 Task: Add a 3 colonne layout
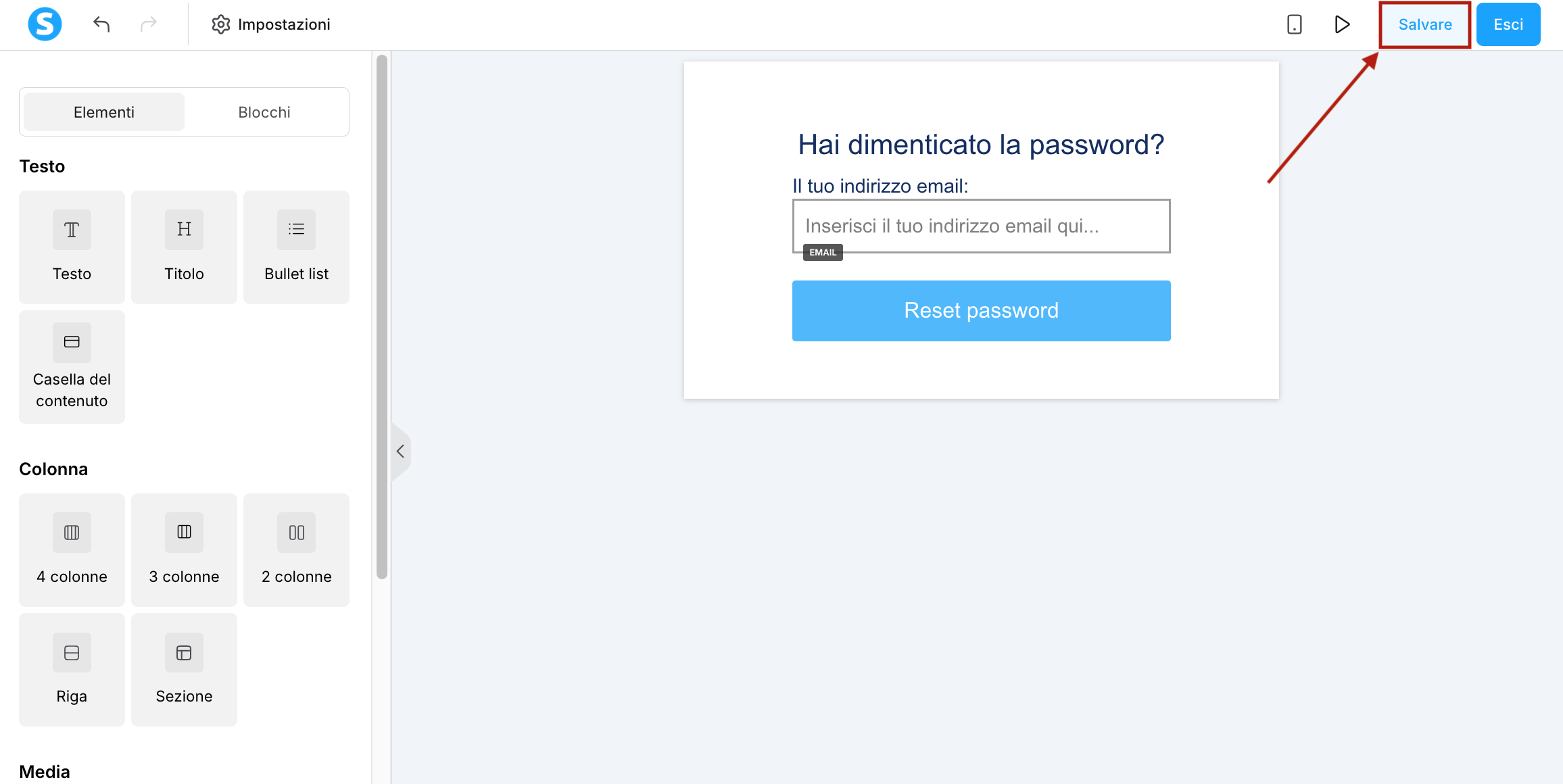(184, 550)
